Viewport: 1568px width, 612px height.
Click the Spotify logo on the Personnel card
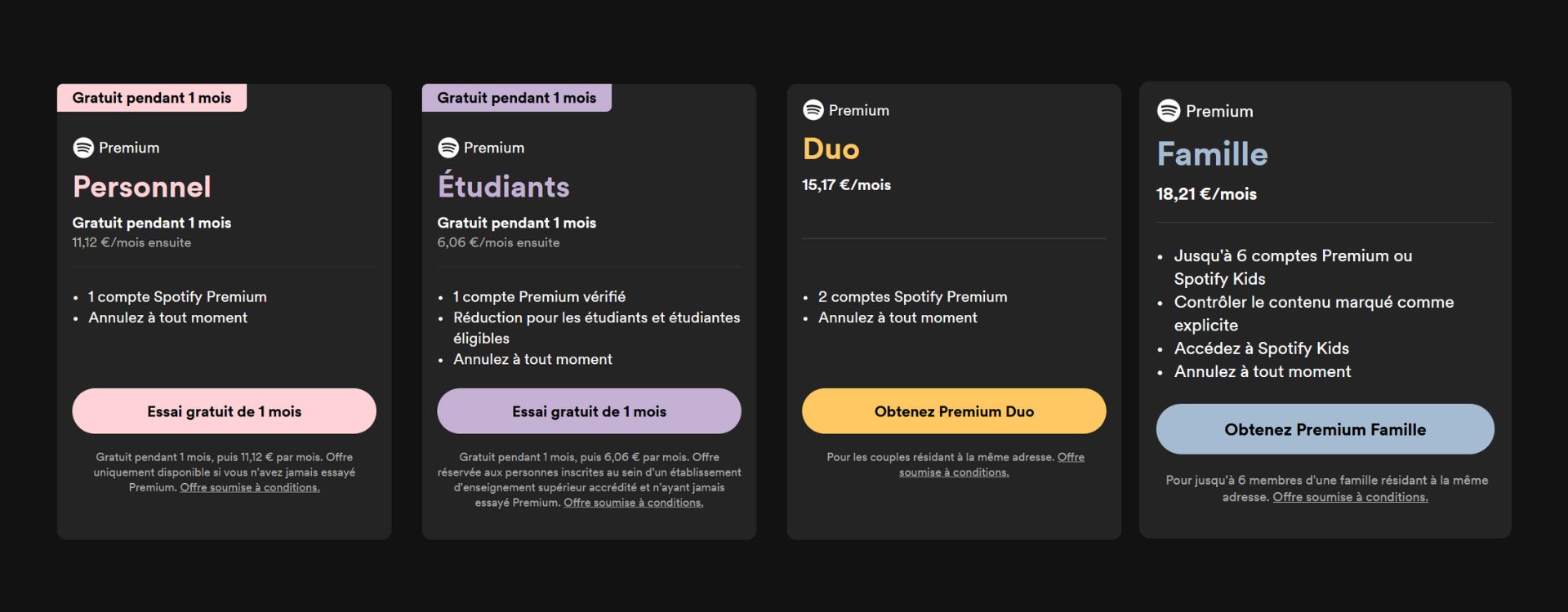[x=83, y=148]
